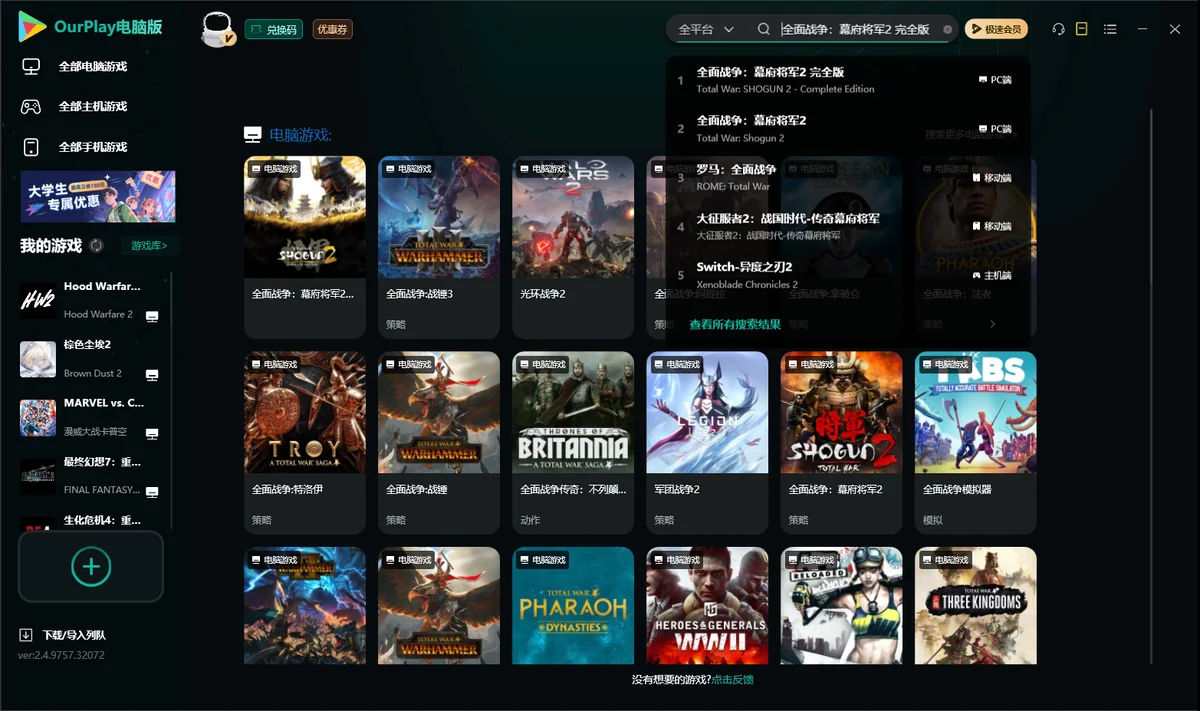
Task: Click PC platform icon beside Hood Warfare 2
Action: coord(152,316)
